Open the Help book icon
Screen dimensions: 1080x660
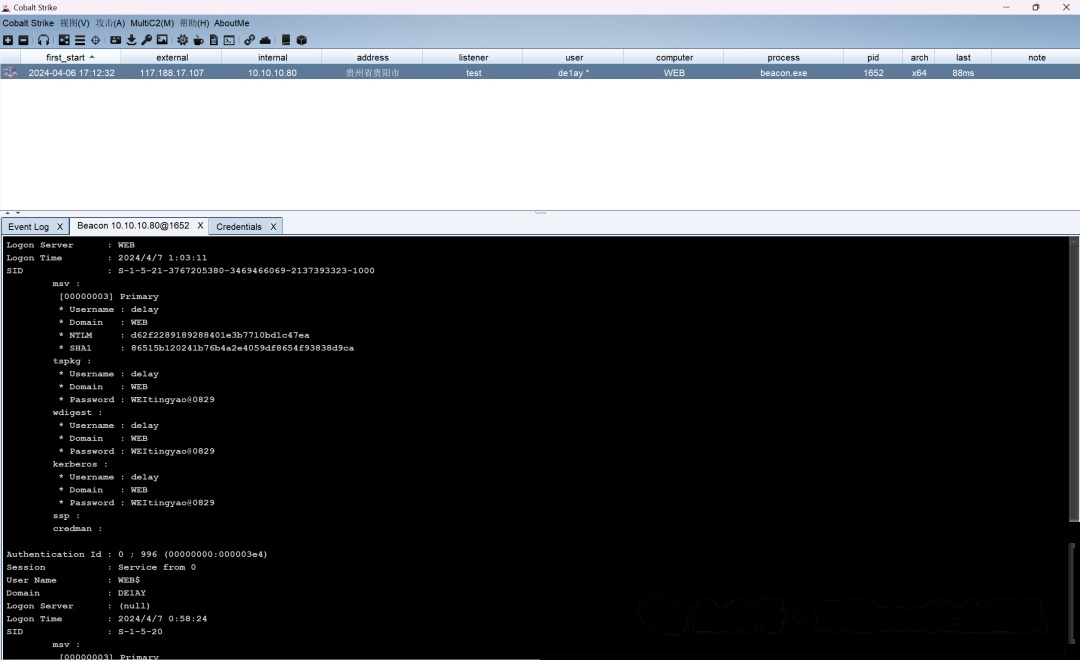(286, 40)
